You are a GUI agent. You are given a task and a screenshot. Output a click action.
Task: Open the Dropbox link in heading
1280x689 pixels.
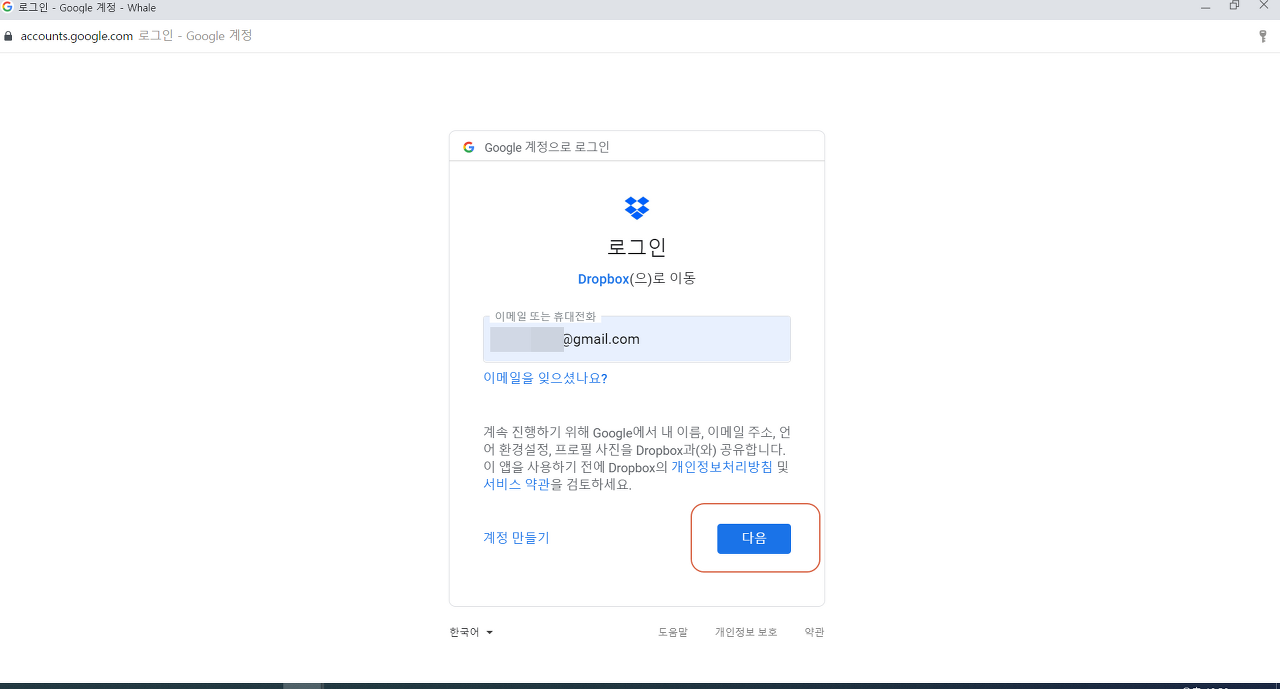click(603, 279)
